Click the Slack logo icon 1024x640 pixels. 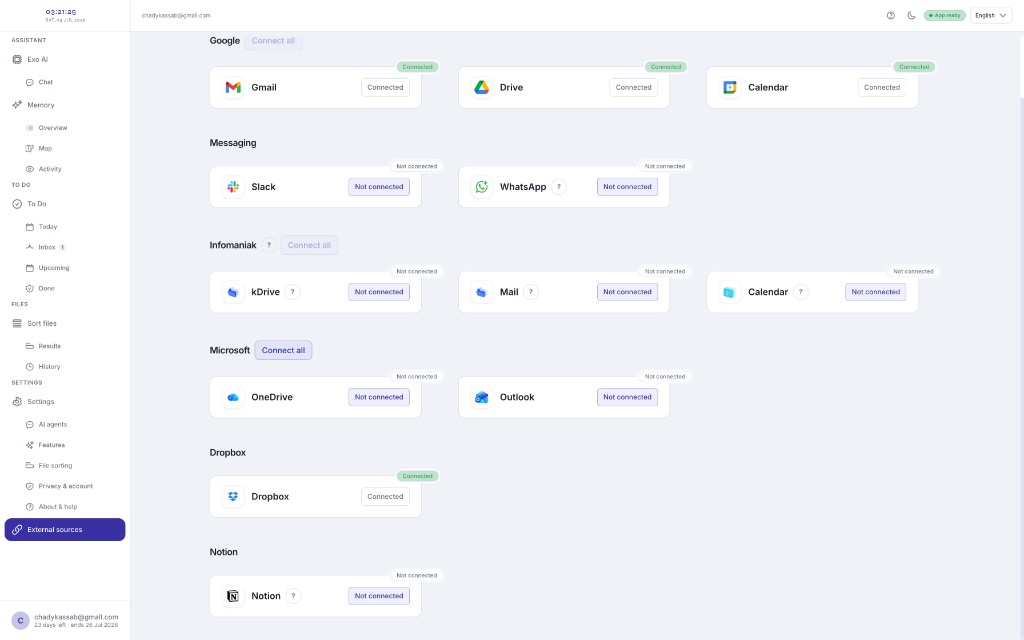[233, 187]
